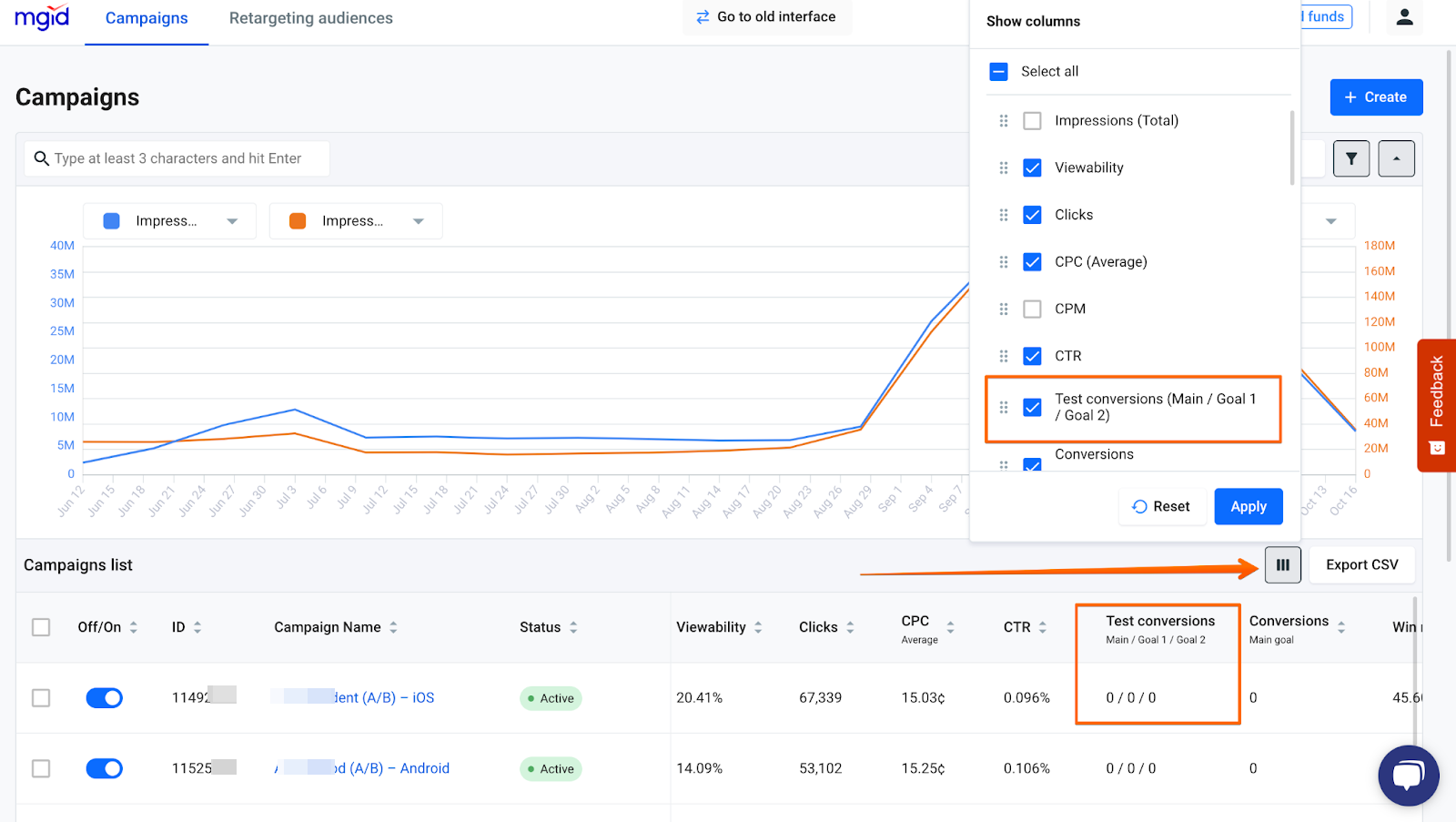Click the MGID logo
This screenshot has height=822, width=1456.
41,16
